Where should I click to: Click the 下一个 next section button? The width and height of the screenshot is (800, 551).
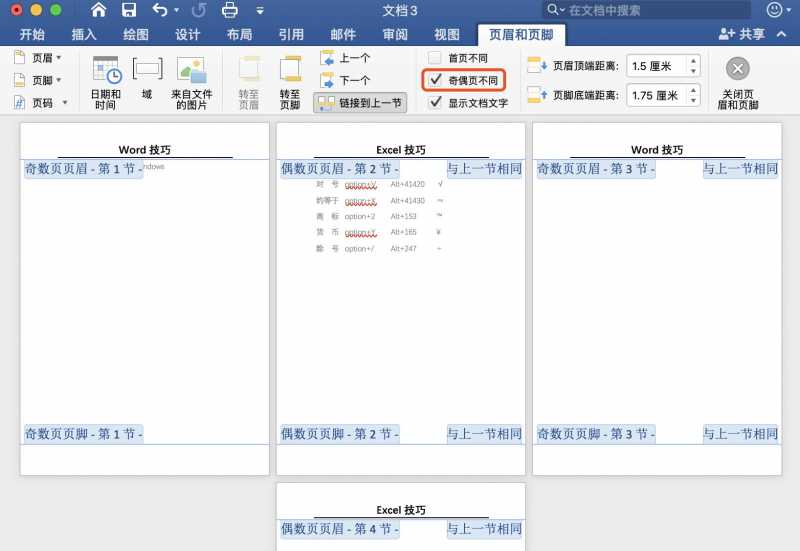345,80
